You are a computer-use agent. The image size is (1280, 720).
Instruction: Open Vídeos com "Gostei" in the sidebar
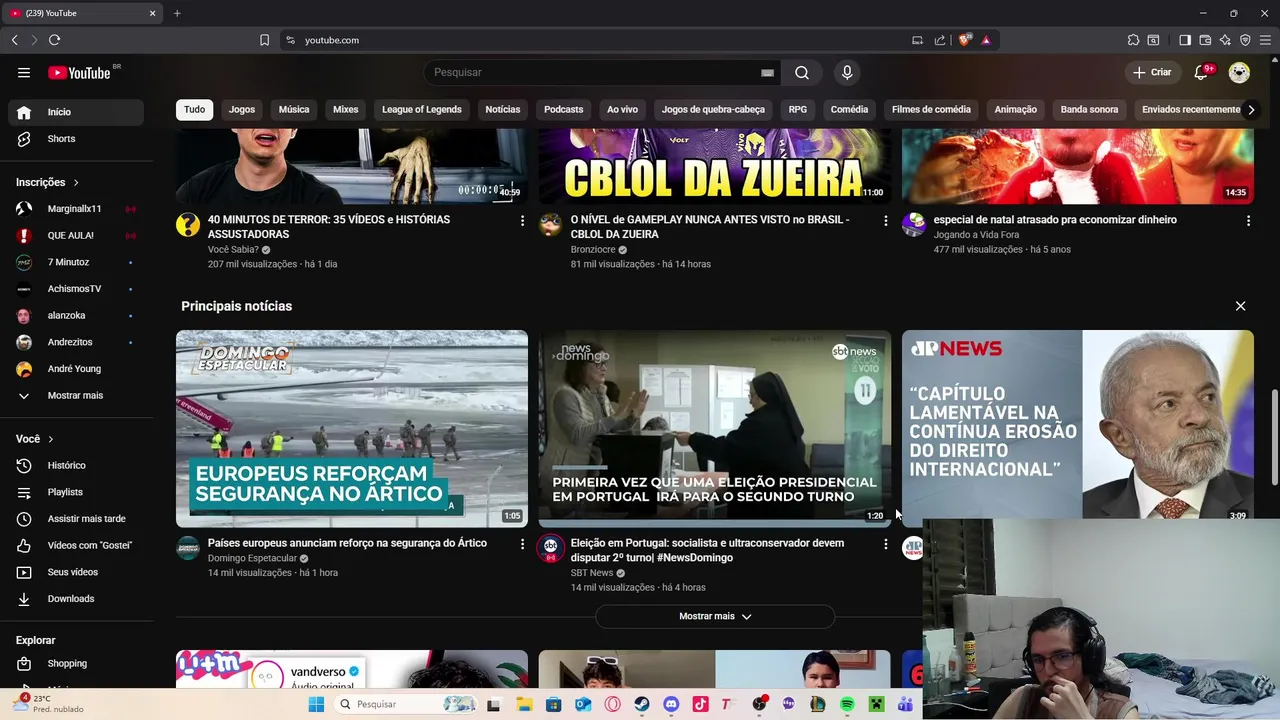[x=76, y=545]
